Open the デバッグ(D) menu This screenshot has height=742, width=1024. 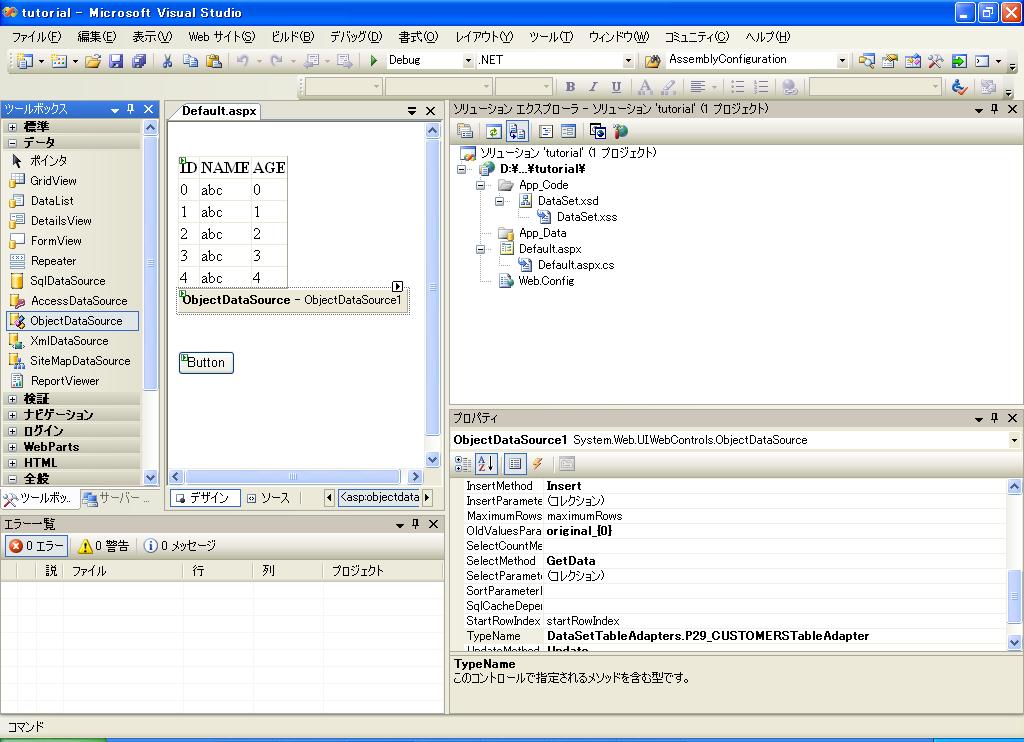click(356, 37)
